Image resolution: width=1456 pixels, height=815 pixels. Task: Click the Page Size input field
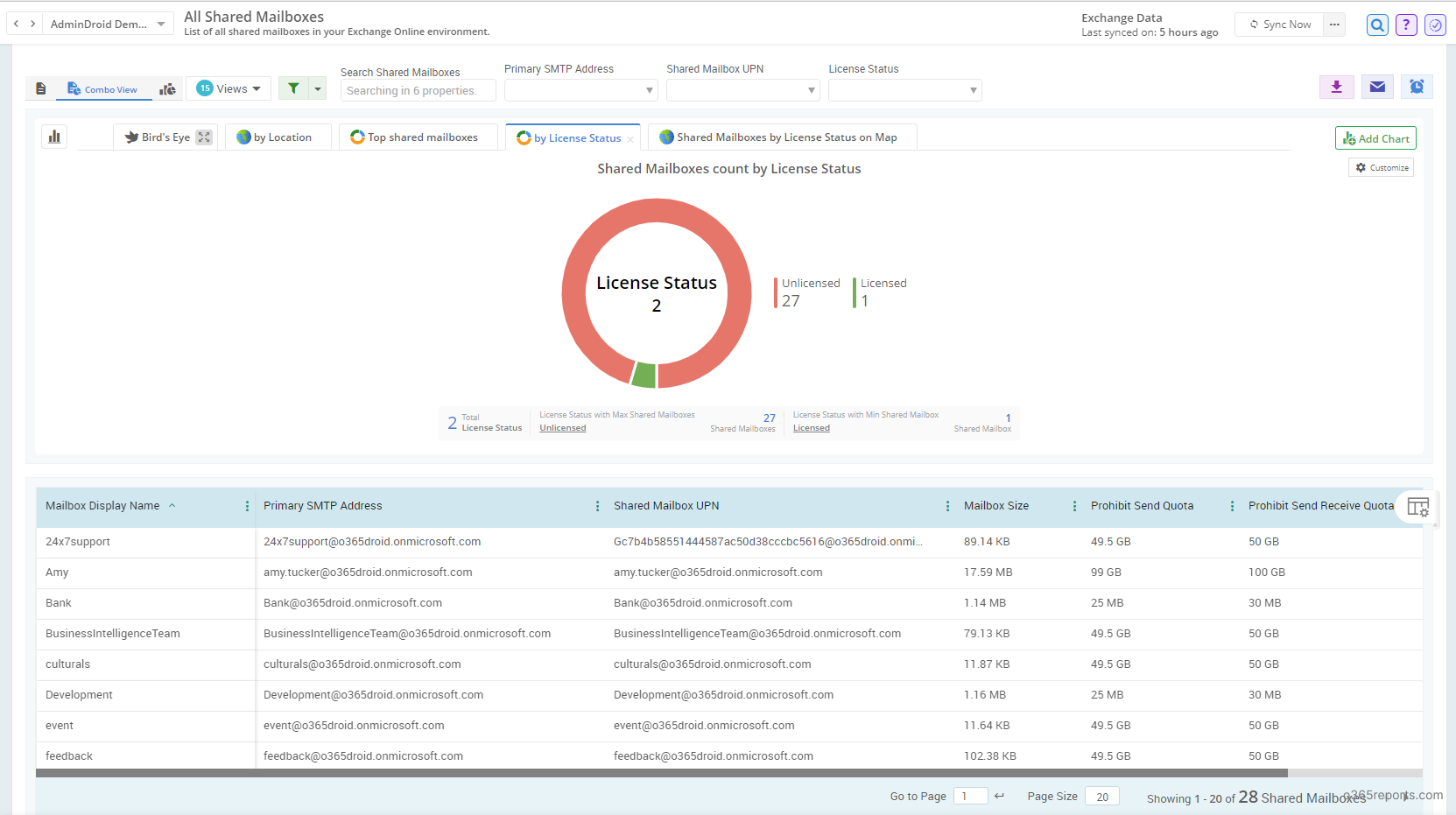[x=1102, y=796]
